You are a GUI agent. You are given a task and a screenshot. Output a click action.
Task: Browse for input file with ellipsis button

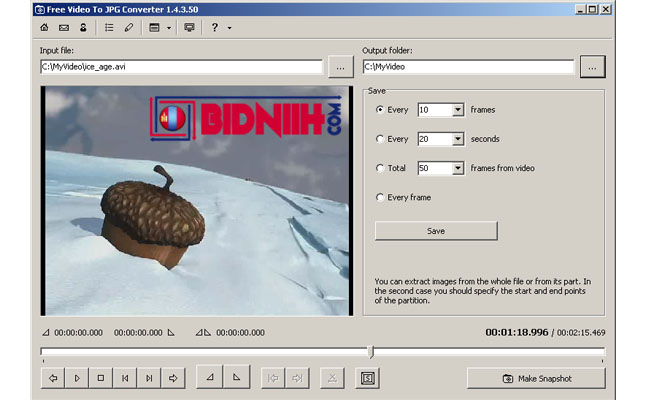click(340, 67)
